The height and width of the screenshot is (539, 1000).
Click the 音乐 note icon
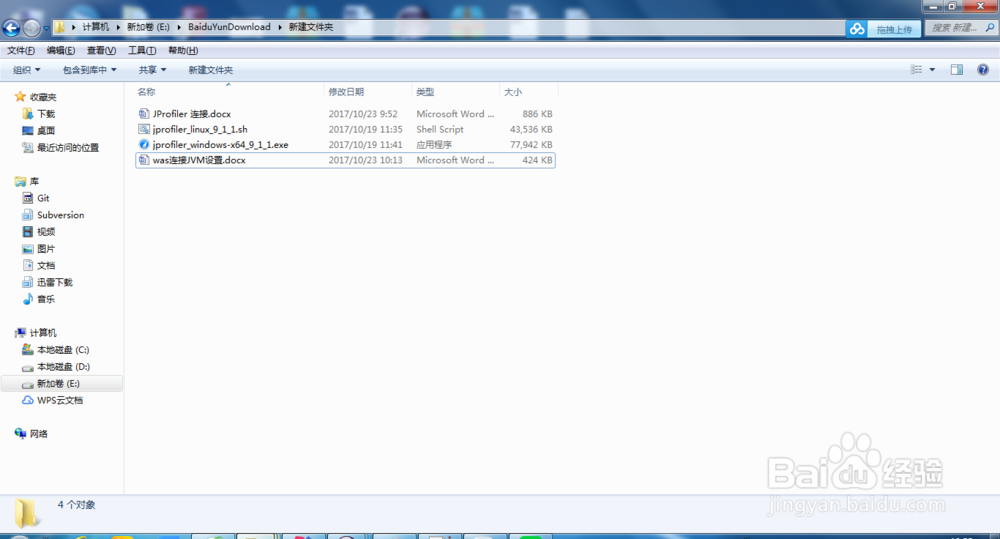27,299
